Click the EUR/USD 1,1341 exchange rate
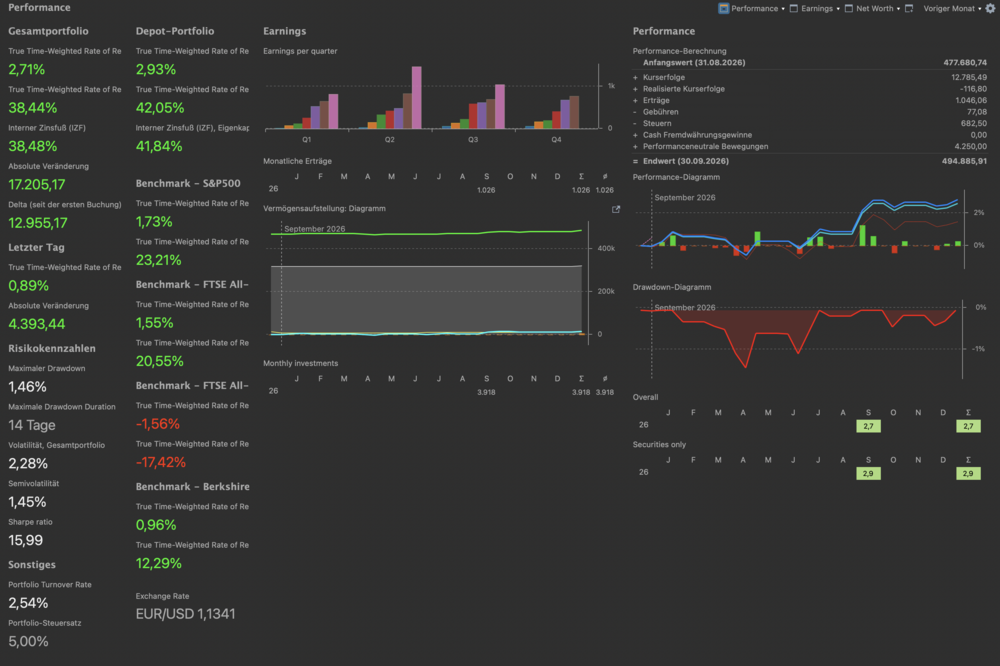 point(186,614)
